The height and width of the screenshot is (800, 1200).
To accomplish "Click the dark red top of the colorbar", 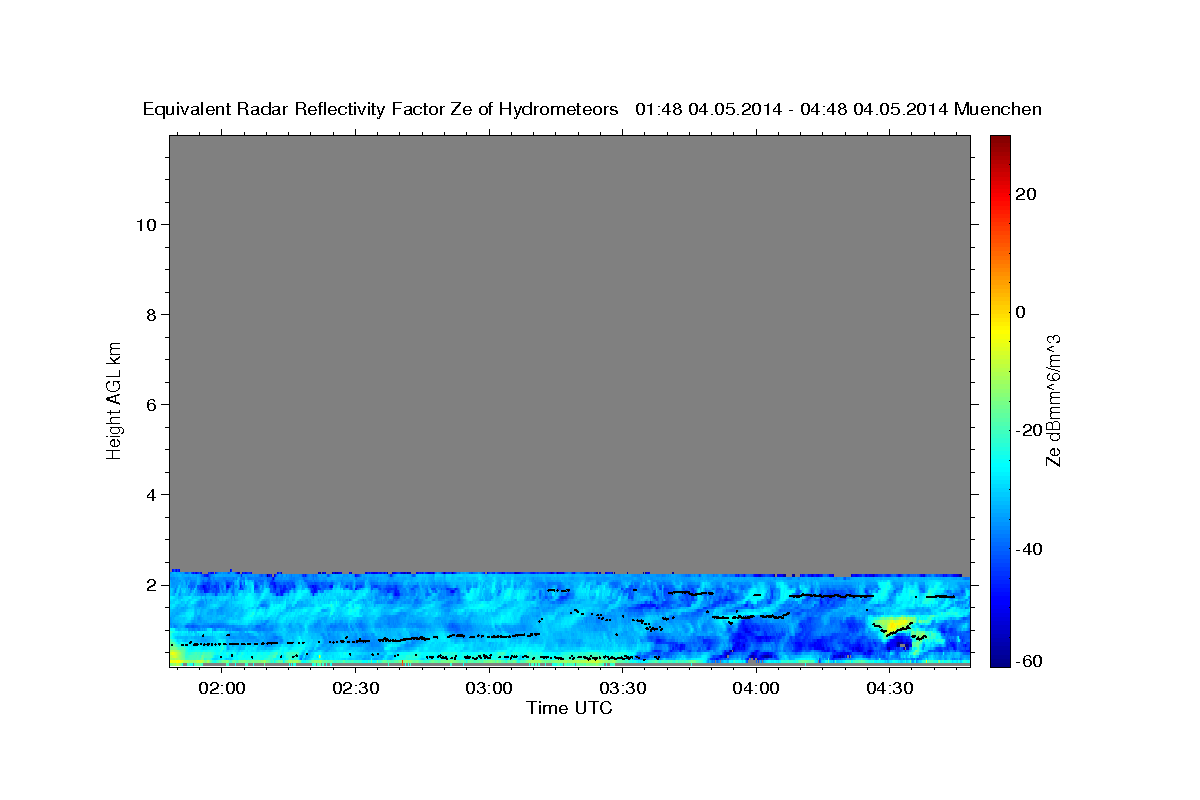I will (x=998, y=142).
